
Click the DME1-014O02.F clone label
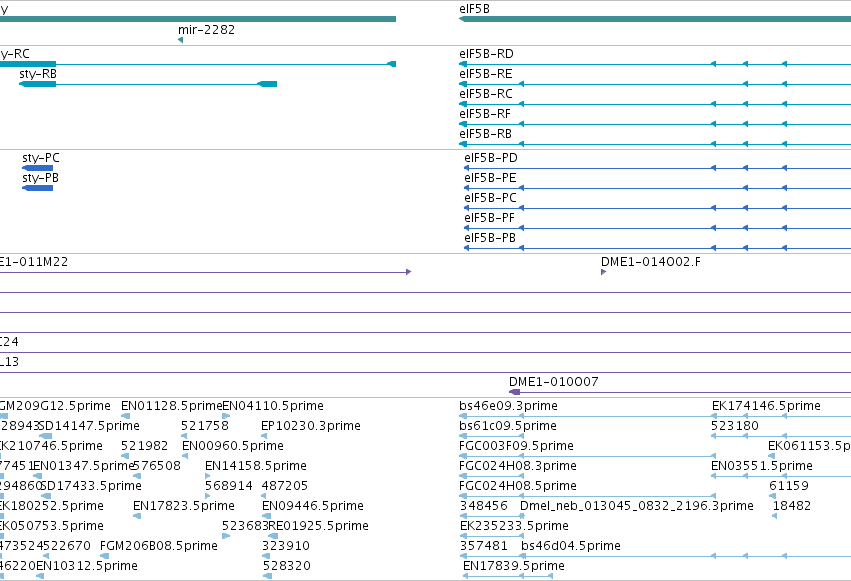[650, 262]
